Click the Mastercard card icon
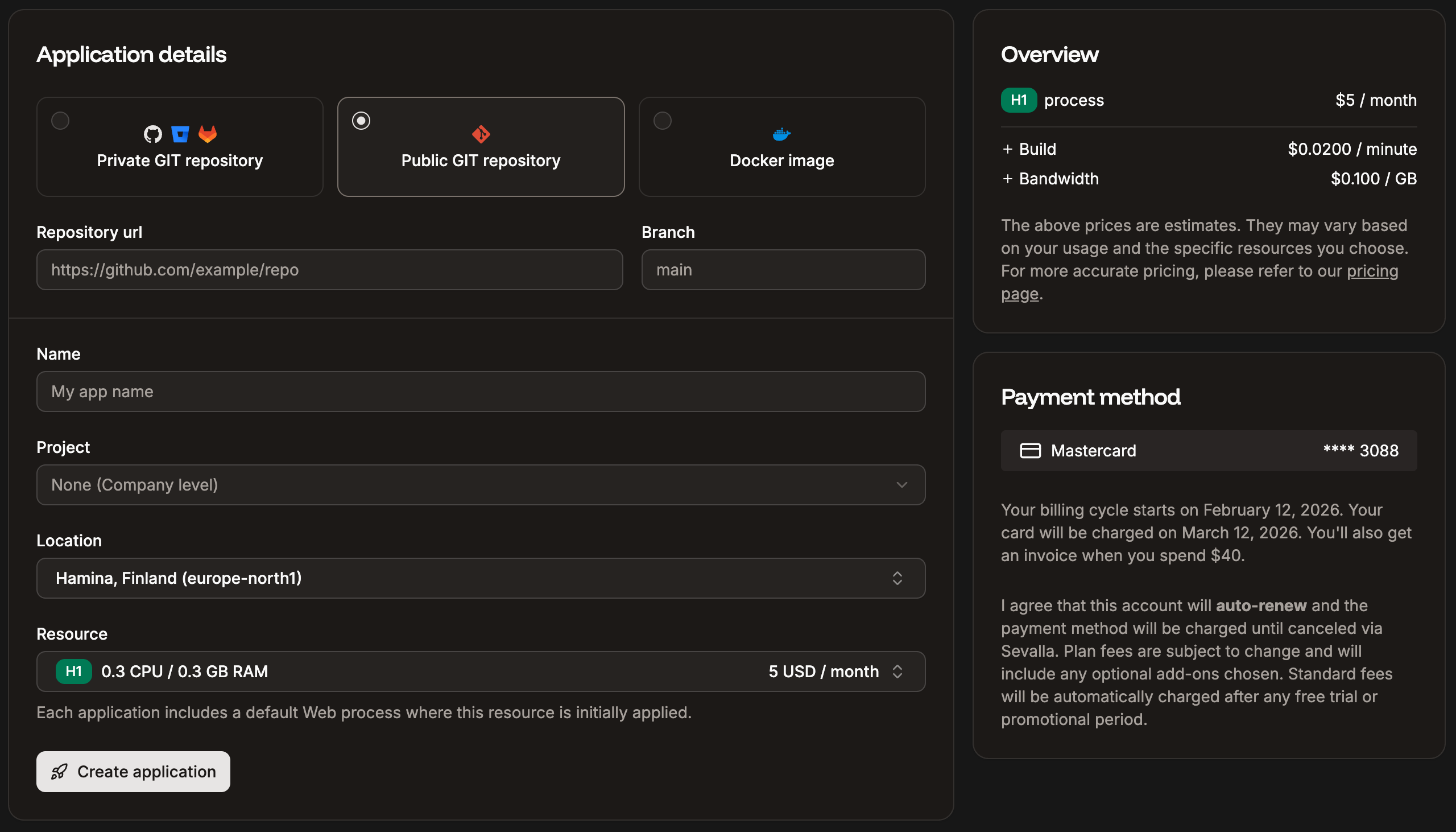Screen dimensions: 1456x832 1031,450
